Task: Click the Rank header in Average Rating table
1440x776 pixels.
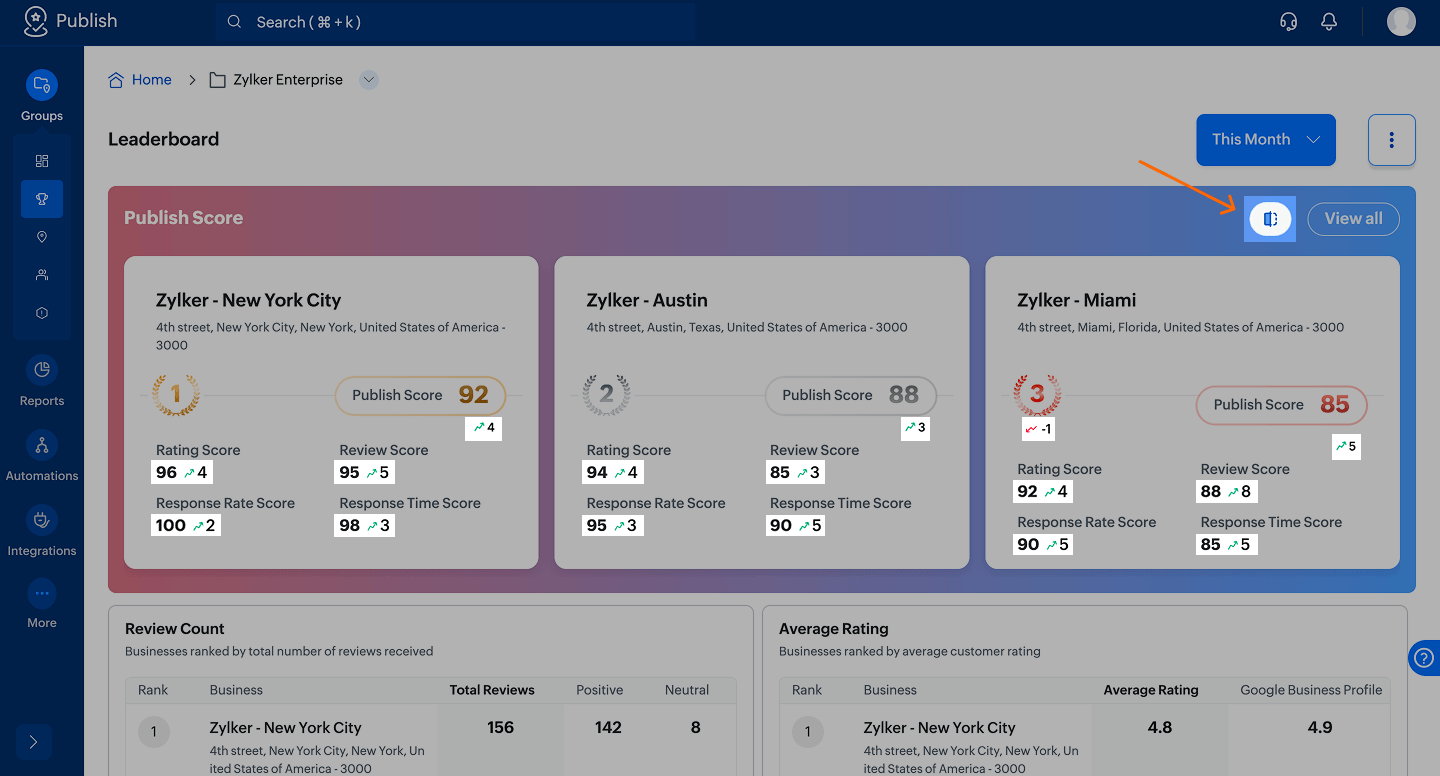Action: tap(807, 690)
